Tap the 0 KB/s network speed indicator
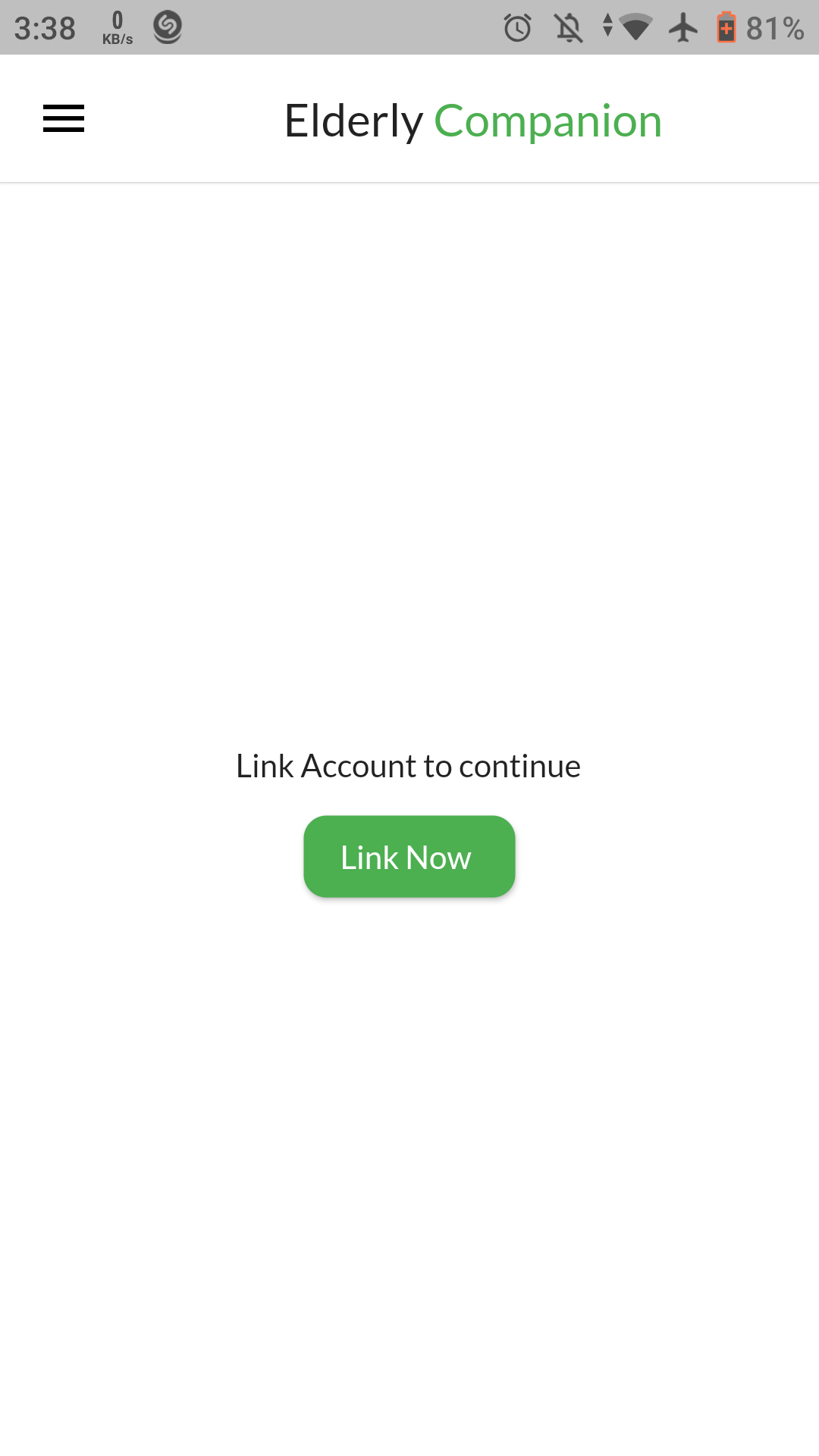Viewport: 819px width, 1456px height. 118,28
